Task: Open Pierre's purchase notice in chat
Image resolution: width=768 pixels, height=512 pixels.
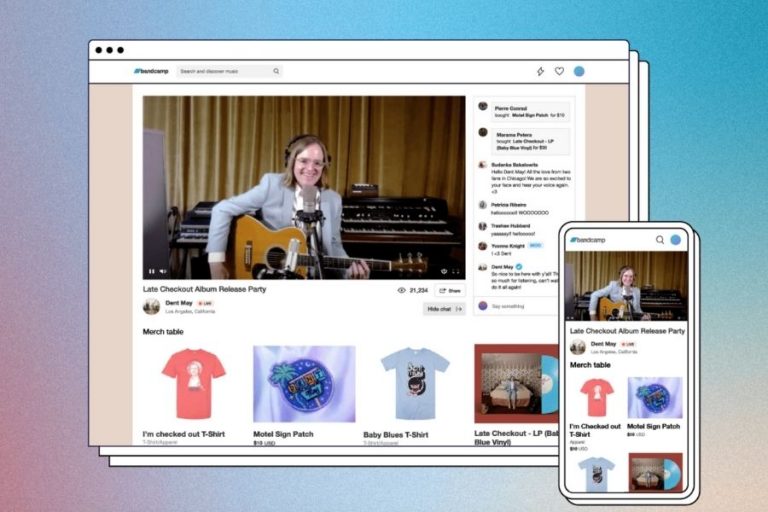Action: click(x=529, y=112)
